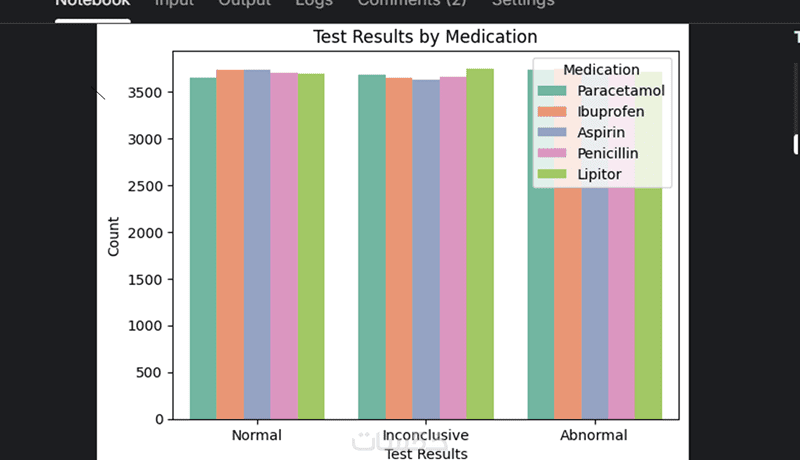Open the Settings tab

pyautogui.click(x=523, y=4)
